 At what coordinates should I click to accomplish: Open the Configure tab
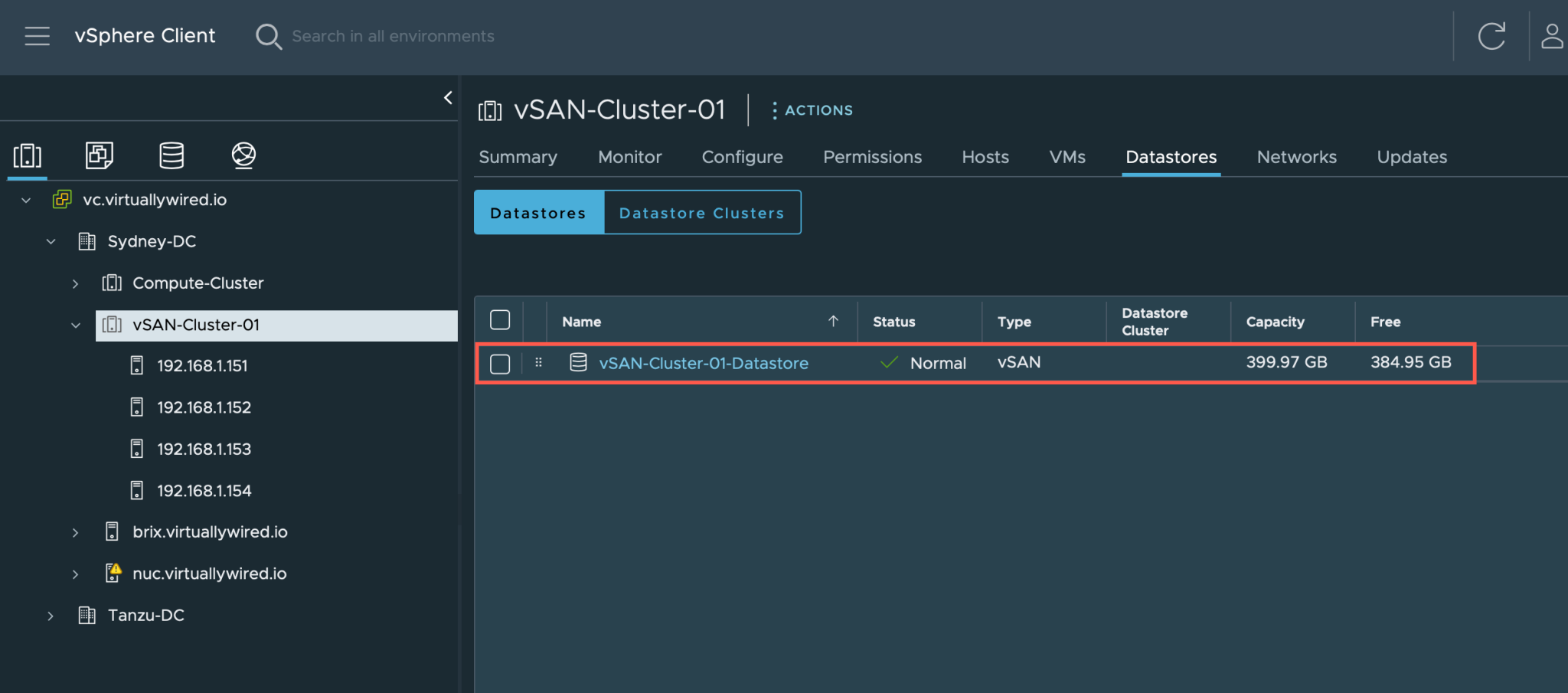743,157
